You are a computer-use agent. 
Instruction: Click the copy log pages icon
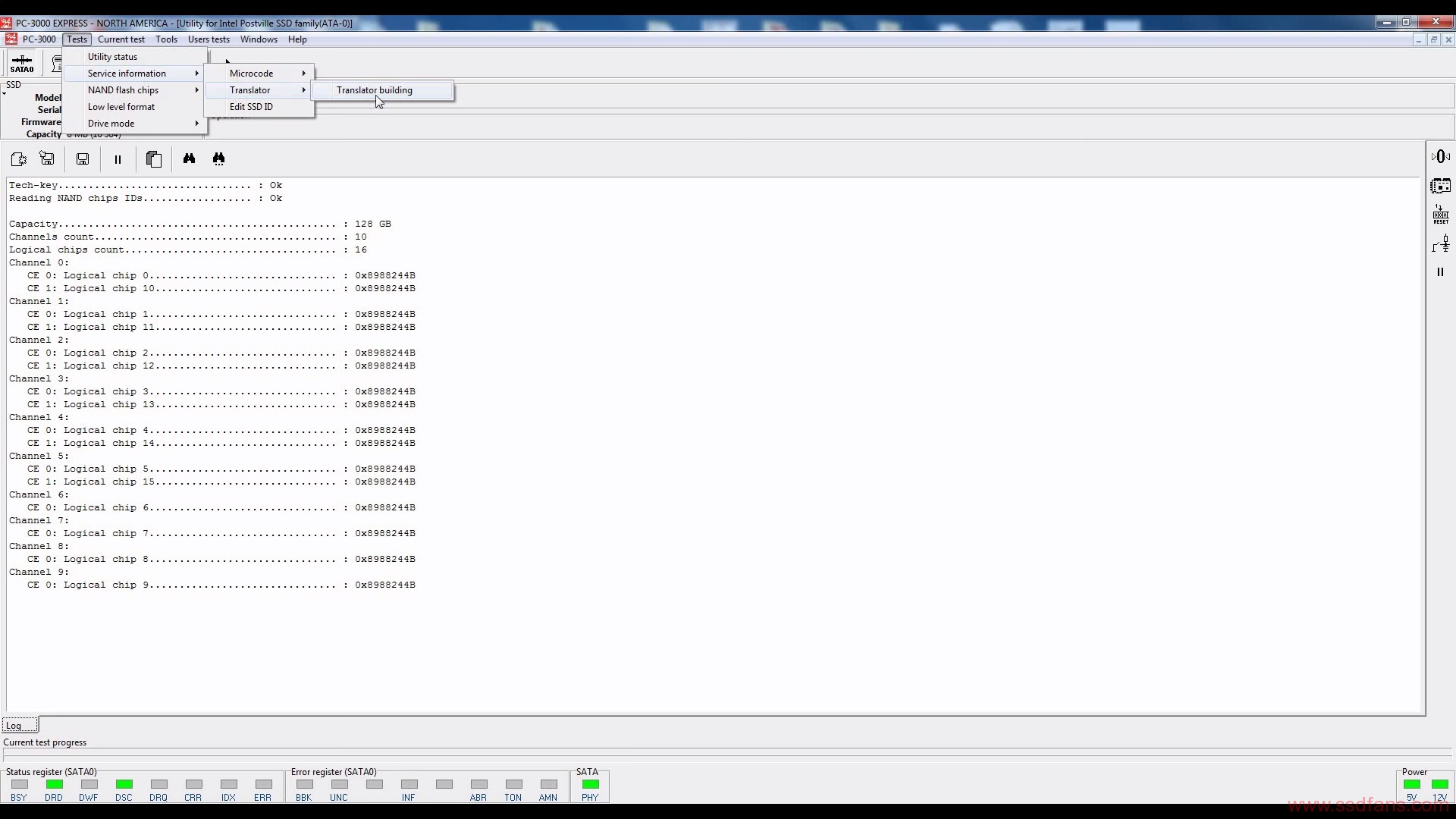[154, 158]
